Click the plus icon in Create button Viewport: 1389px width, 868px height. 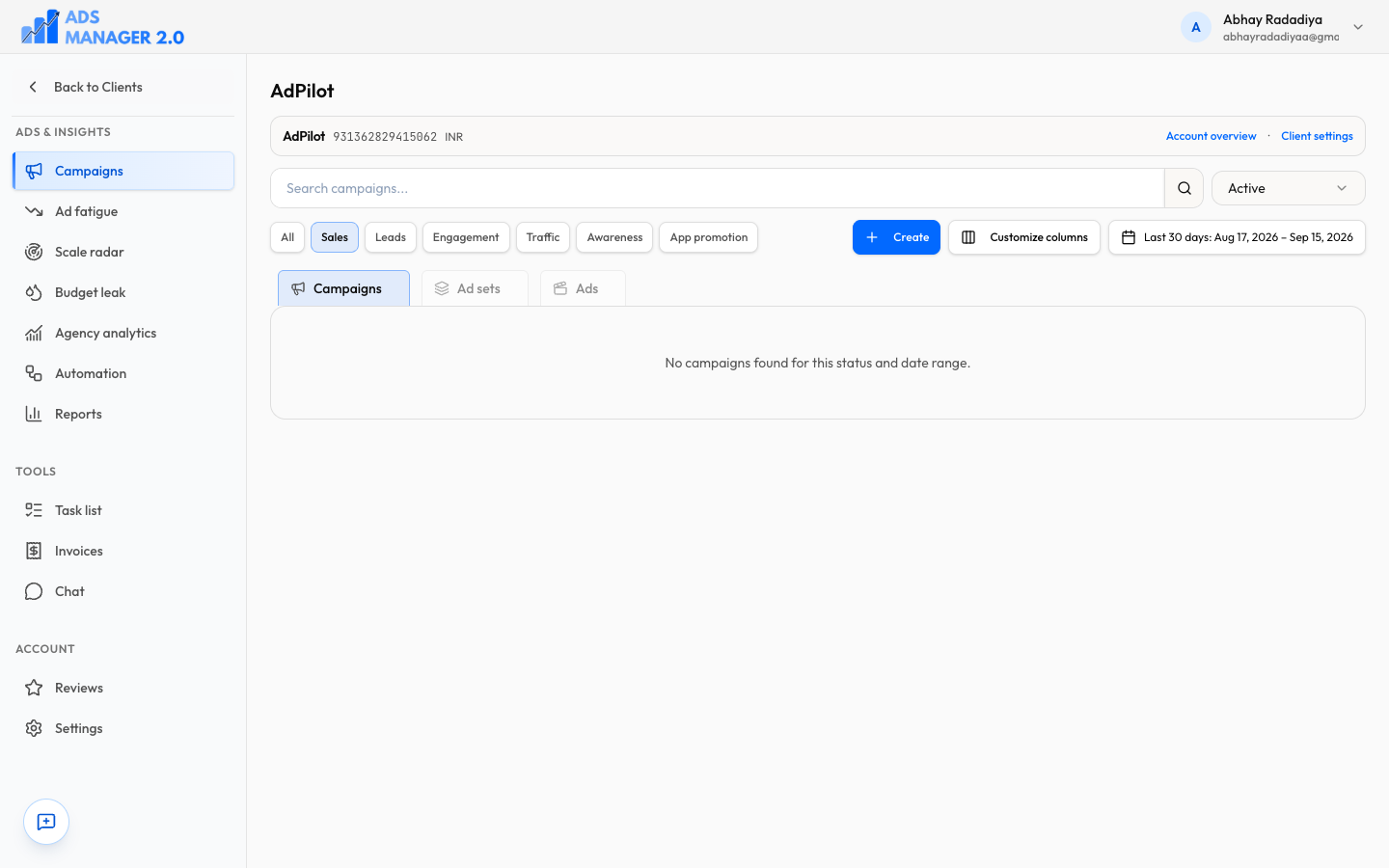pyautogui.click(x=872, y=237)
